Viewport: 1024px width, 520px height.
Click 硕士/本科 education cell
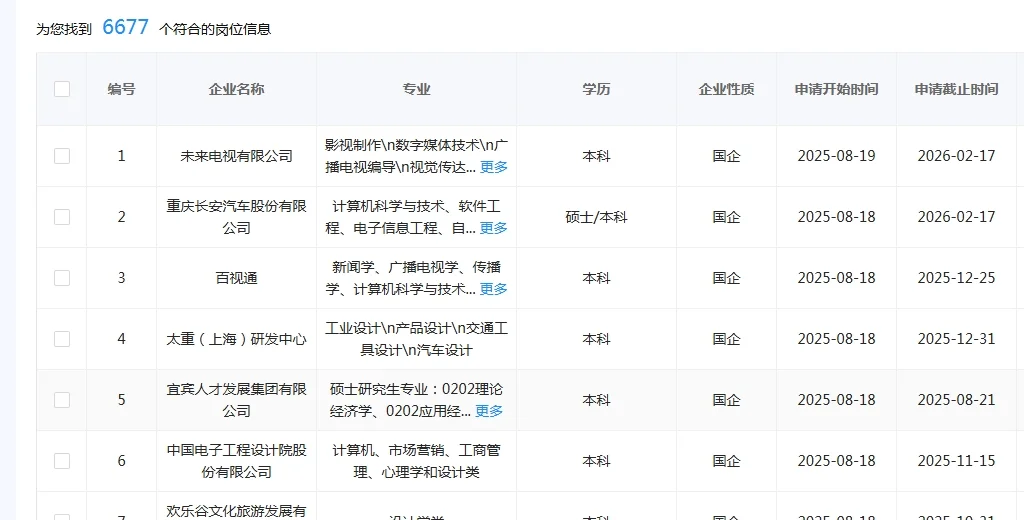596,217
